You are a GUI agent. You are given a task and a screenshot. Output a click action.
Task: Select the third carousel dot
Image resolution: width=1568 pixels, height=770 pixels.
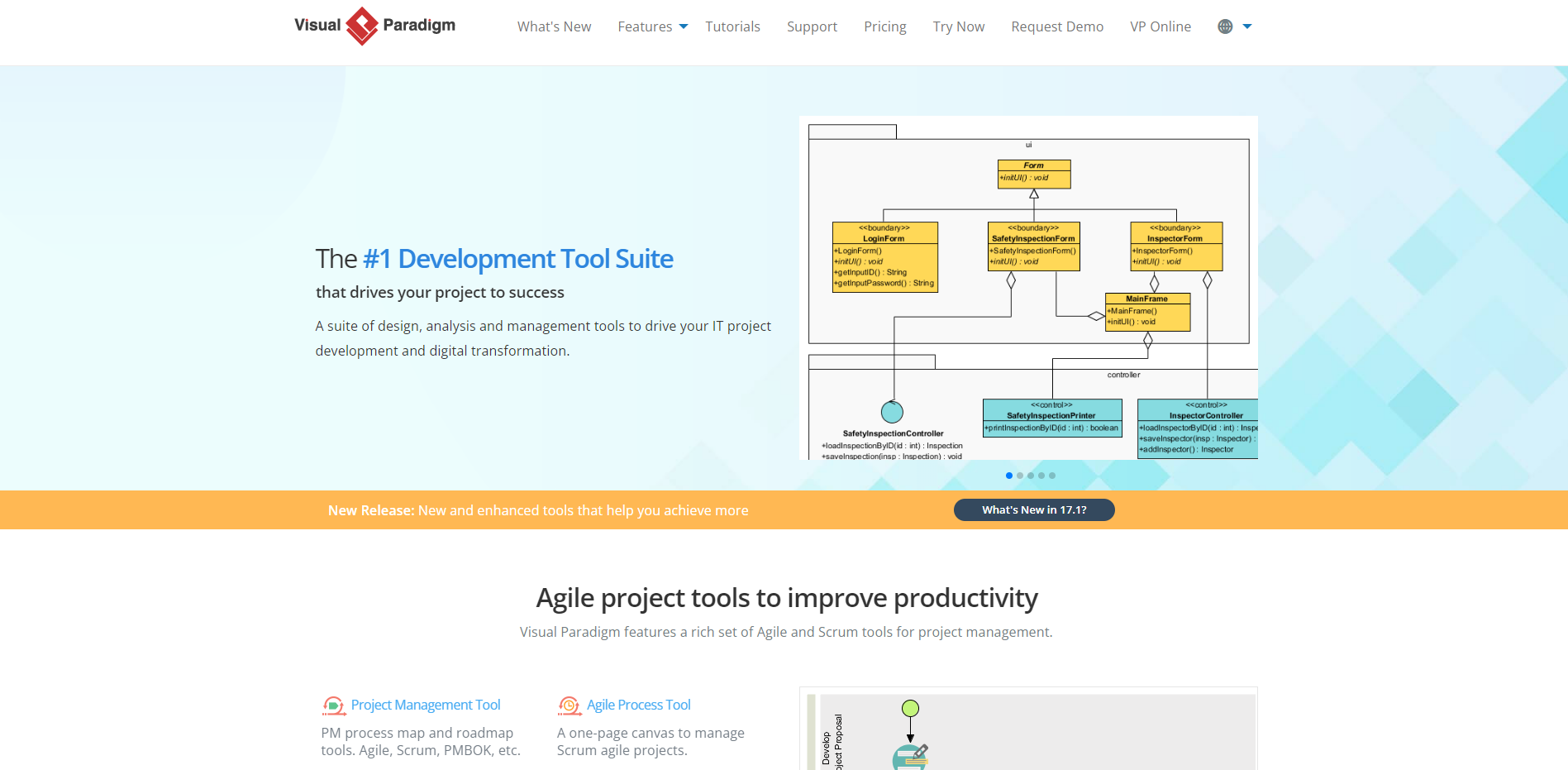pyautogui.click(x=1031, y=476)
